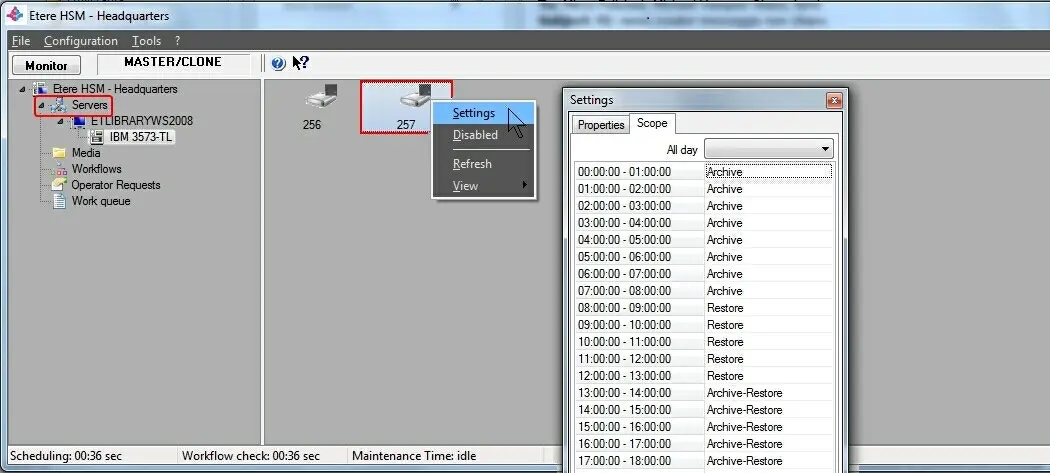The width and height of the screenshot is (1050, 473).
Task: Click the drive 256 icon
Action: pyautogui.click(x=320, y=98)
